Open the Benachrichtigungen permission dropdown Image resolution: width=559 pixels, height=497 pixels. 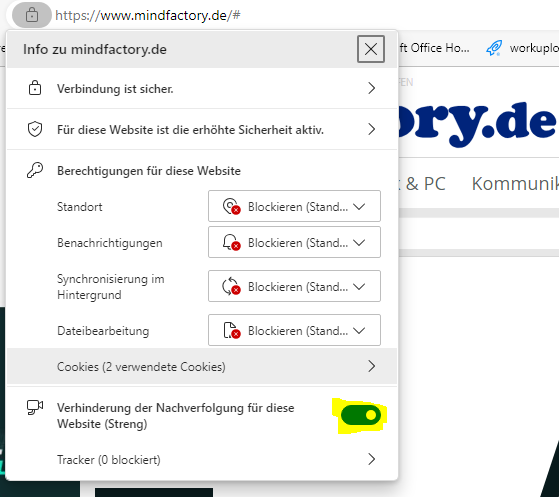pyautogui.click(x=294, y=242)
